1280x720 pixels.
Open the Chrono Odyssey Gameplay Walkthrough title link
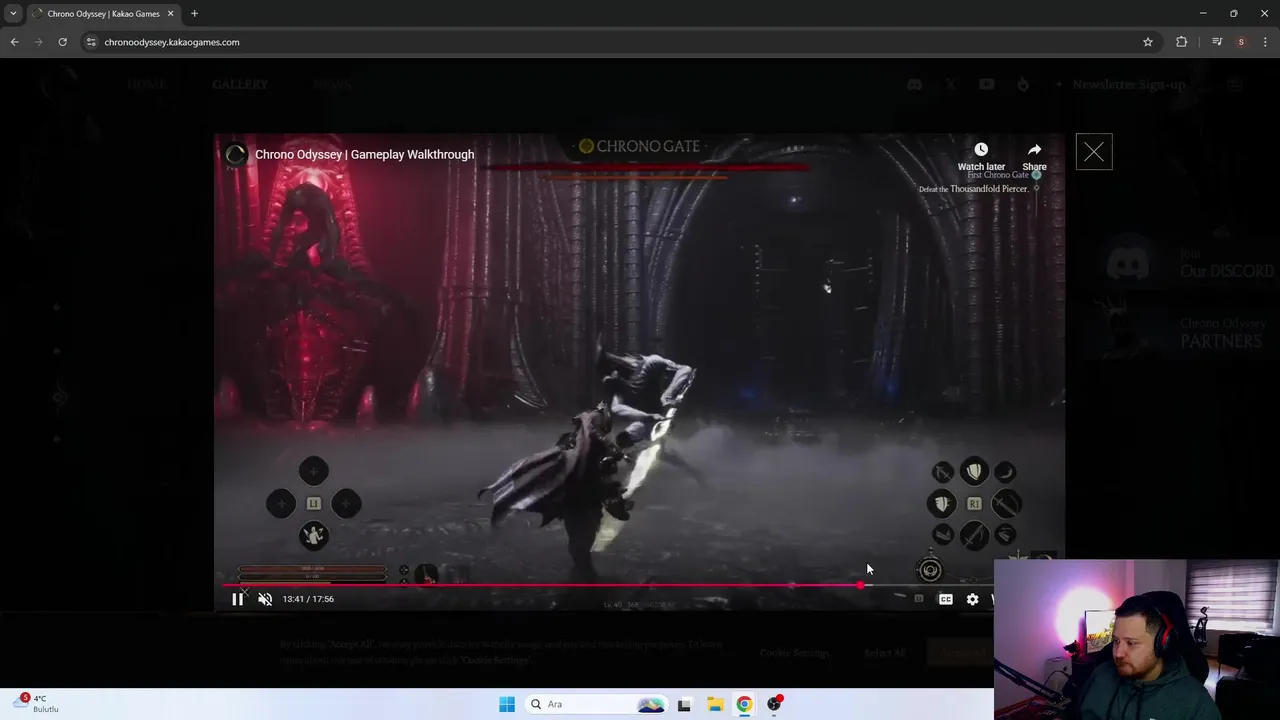364,154
